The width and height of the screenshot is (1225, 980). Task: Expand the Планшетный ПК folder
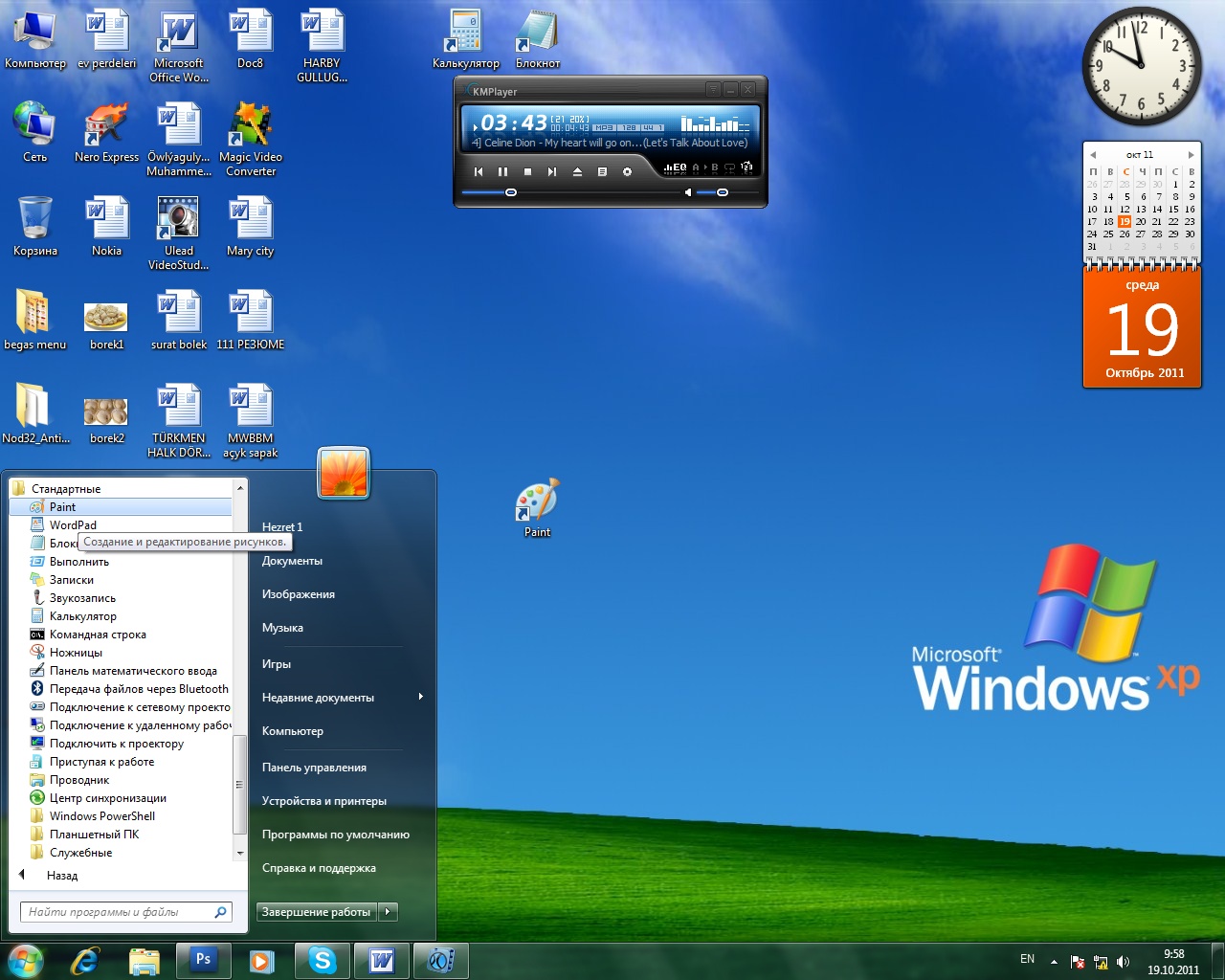coord(121,835)
